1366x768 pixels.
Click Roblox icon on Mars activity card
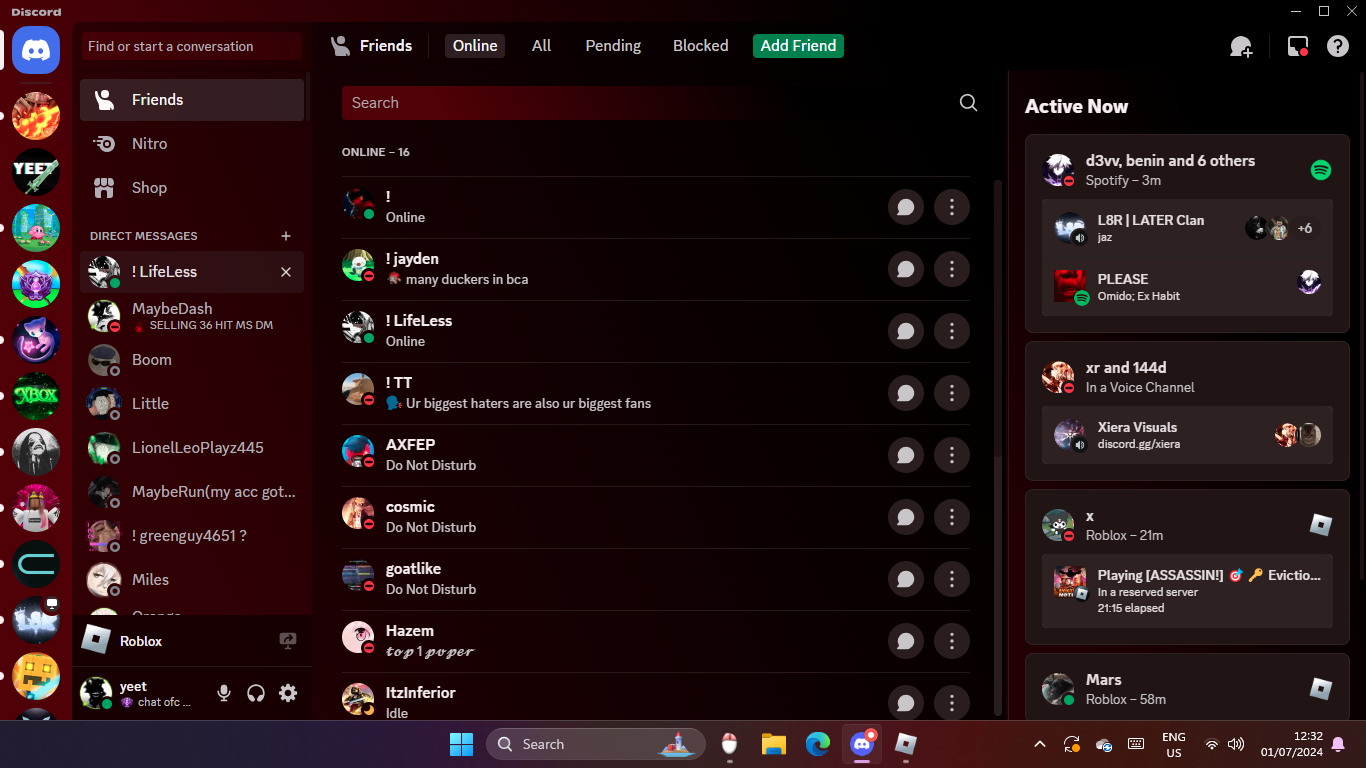[x=1321, y=688]
